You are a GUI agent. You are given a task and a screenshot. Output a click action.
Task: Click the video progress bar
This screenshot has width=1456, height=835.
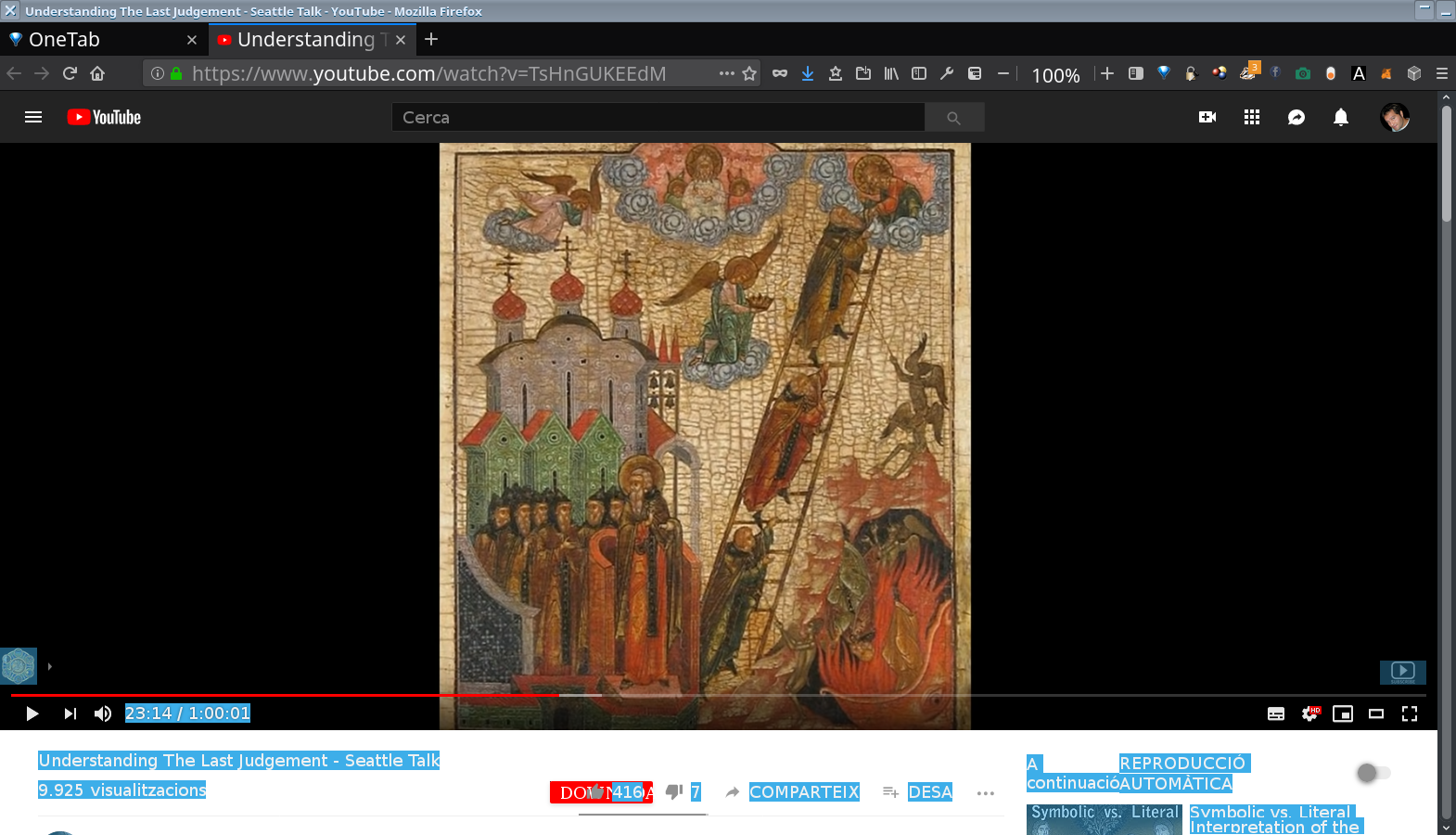click(x=719, y=694)
